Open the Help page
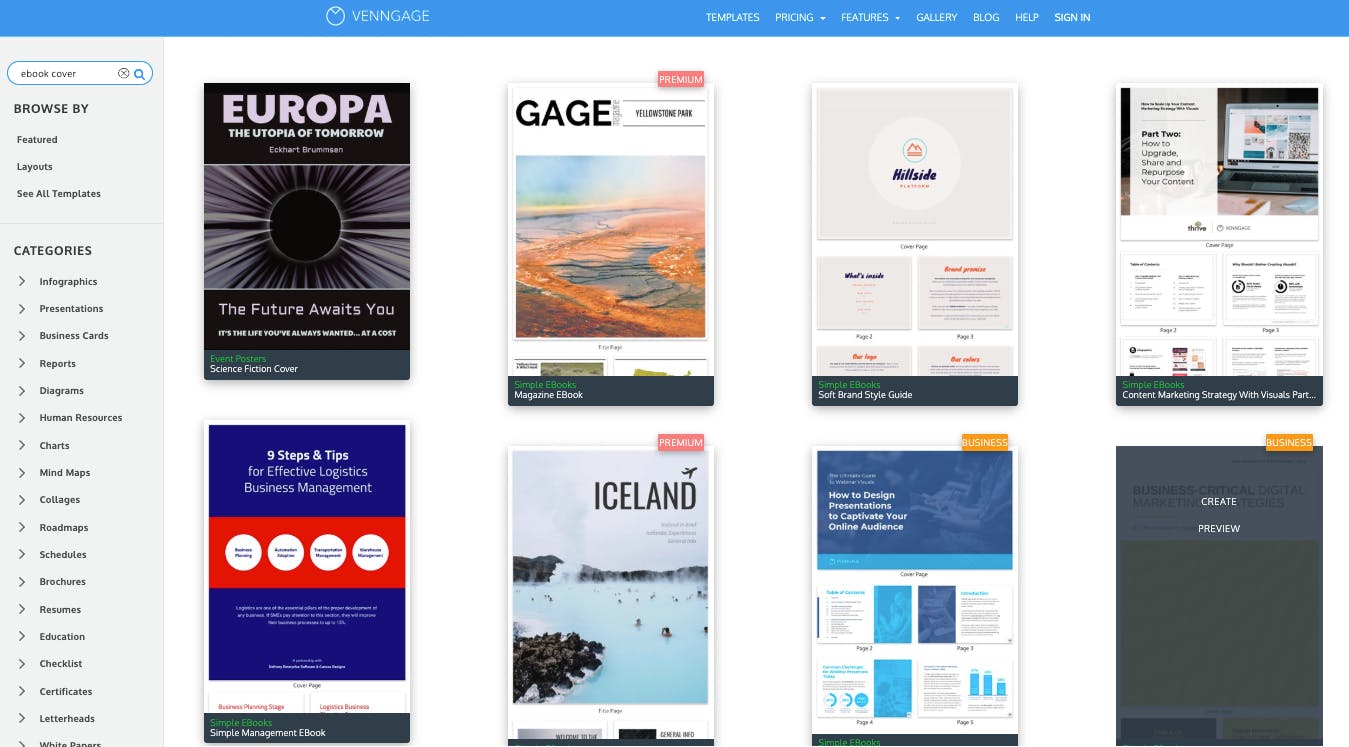1349x747 pixels. pos(1027,18)
